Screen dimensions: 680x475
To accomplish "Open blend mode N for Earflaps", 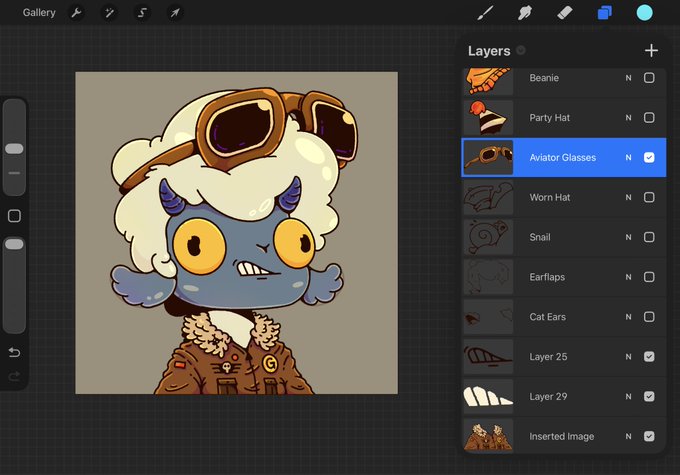I will coord(628,277).
